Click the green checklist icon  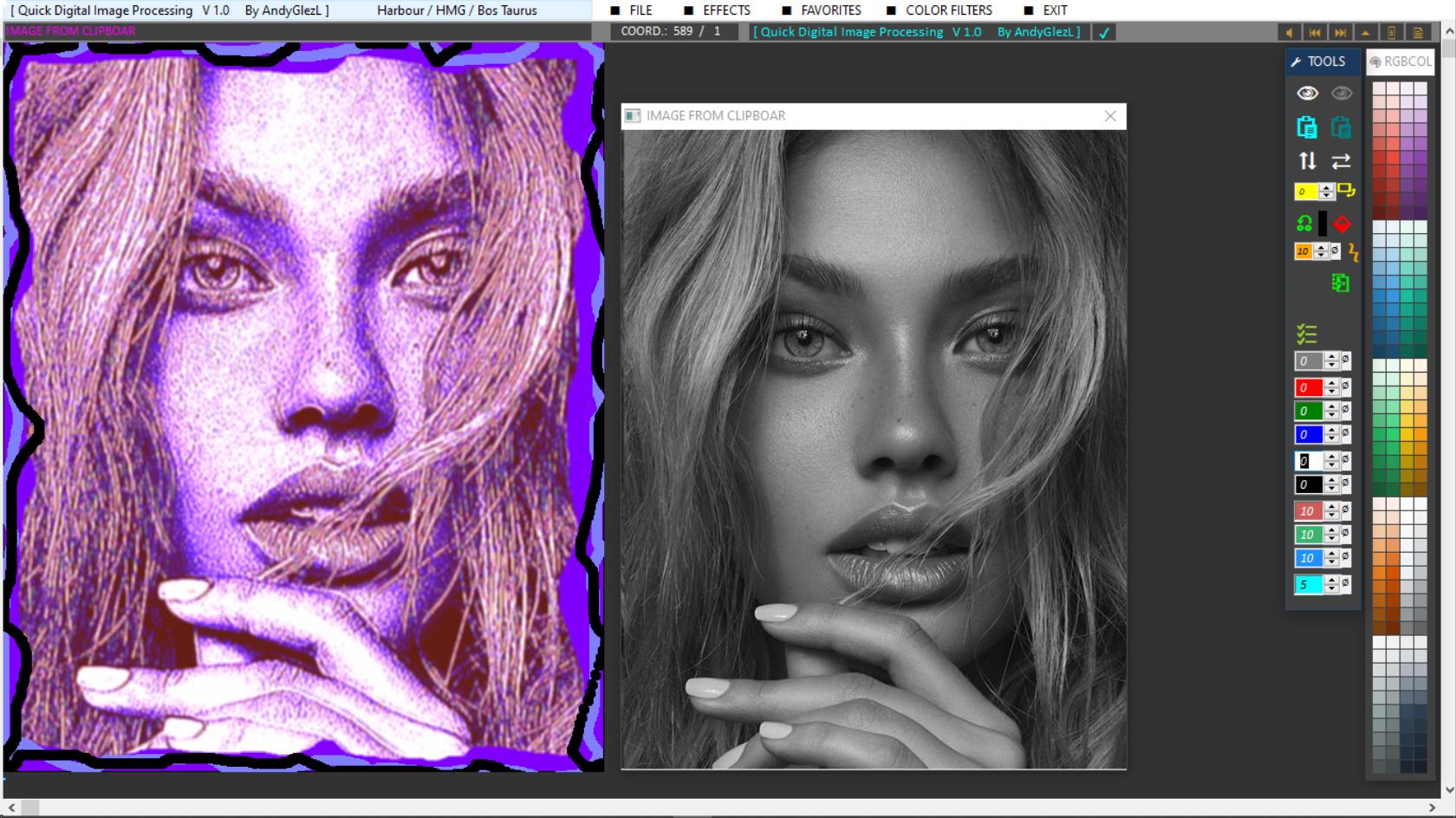click(1306, 334)
